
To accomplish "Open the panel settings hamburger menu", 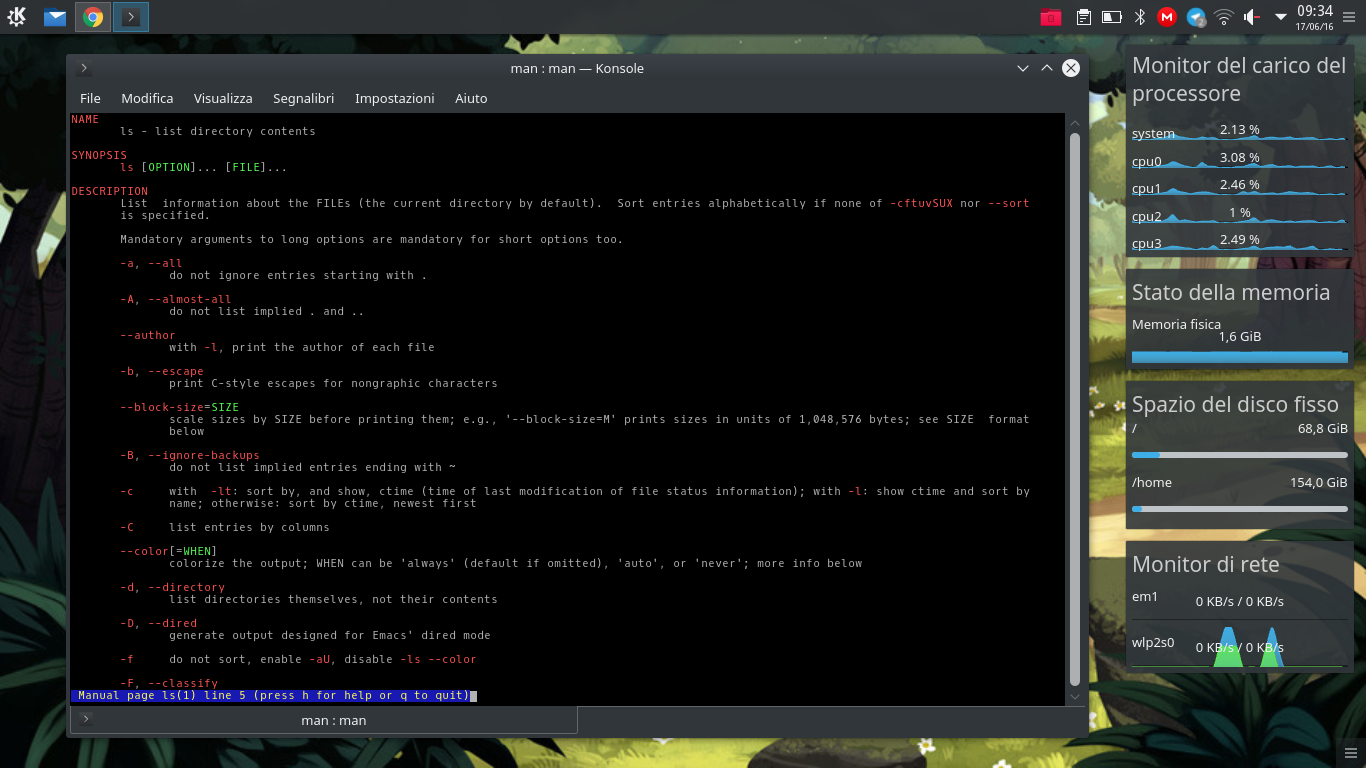I will coord(1349,17).
